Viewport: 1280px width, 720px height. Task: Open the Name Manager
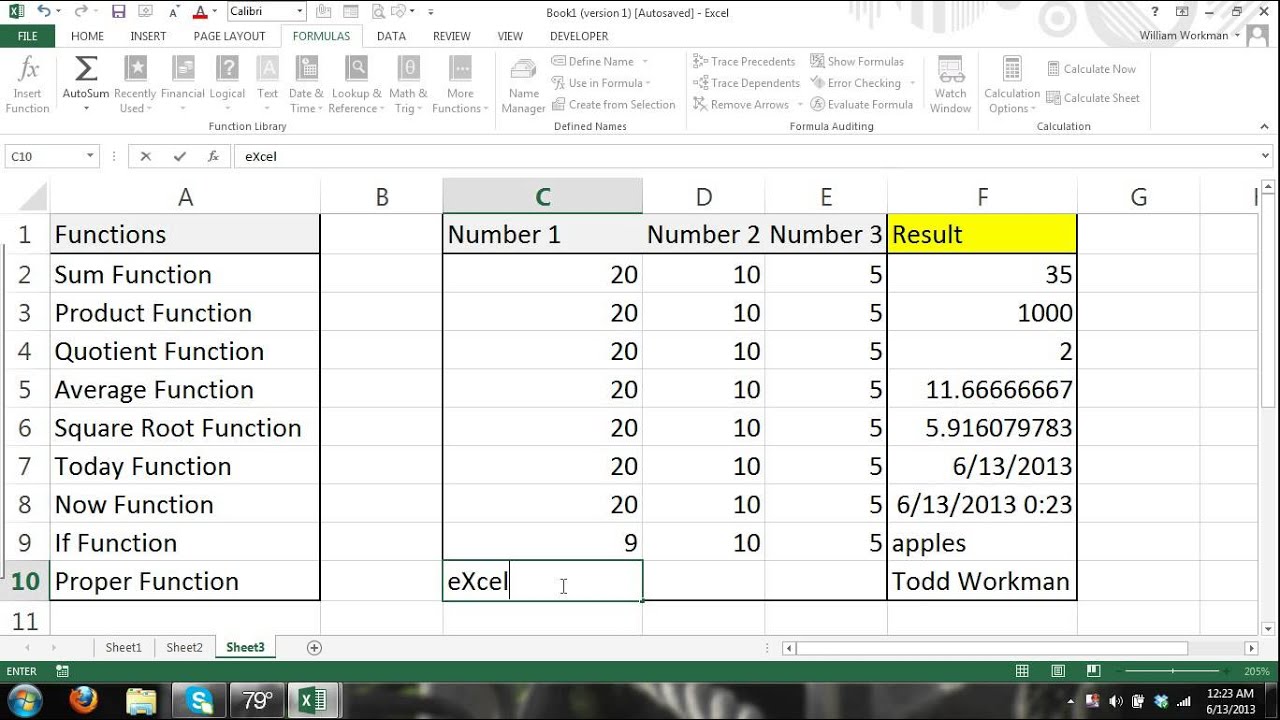coord(523,85)
